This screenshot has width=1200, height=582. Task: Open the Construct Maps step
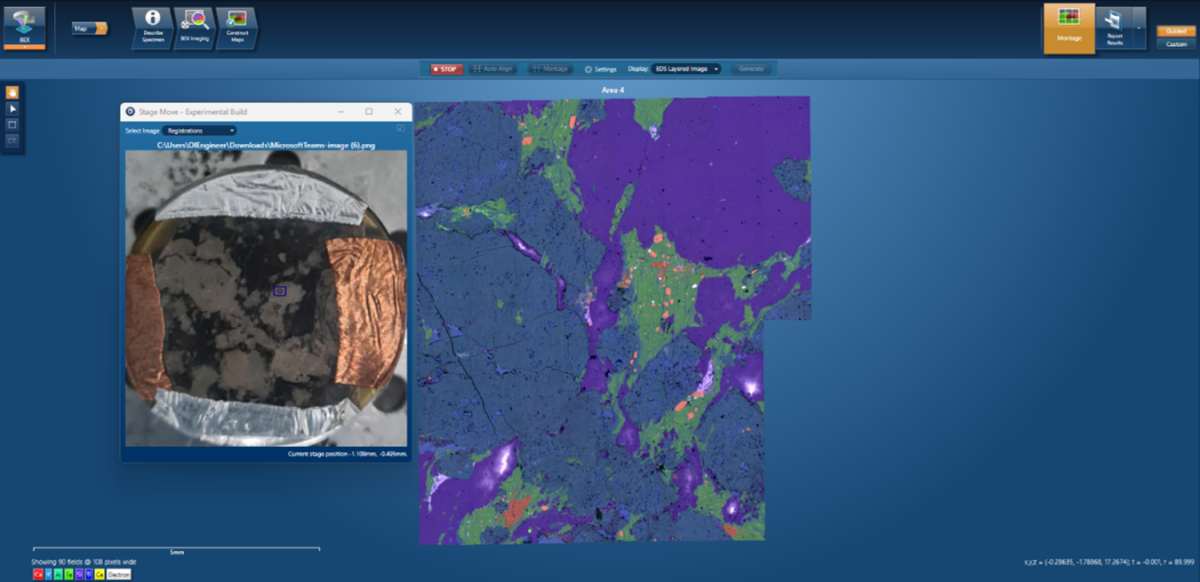tap(236, 28)
